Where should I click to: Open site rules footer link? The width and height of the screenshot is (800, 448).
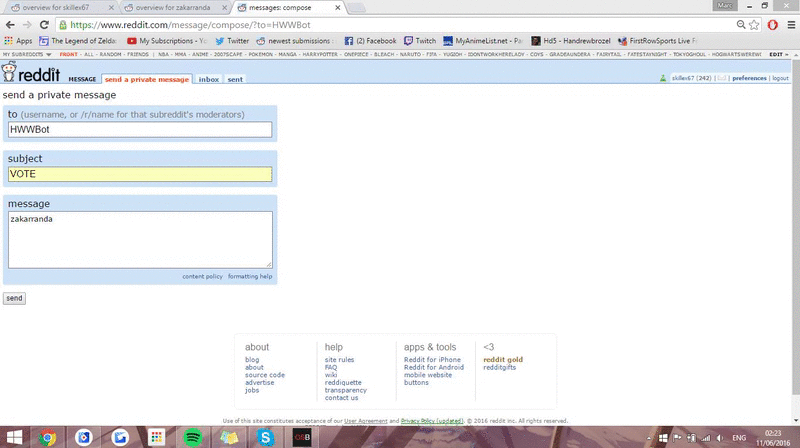coord(339,360)
